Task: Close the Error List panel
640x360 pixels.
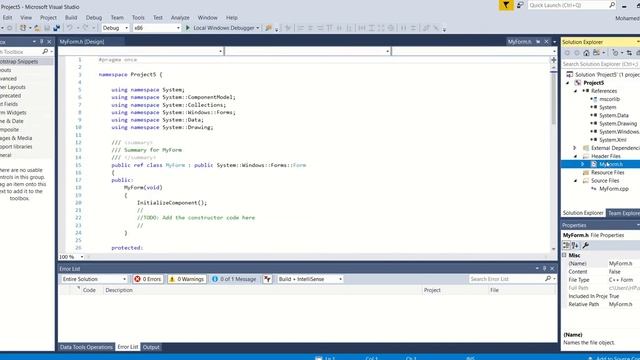Action: (552, 269)
